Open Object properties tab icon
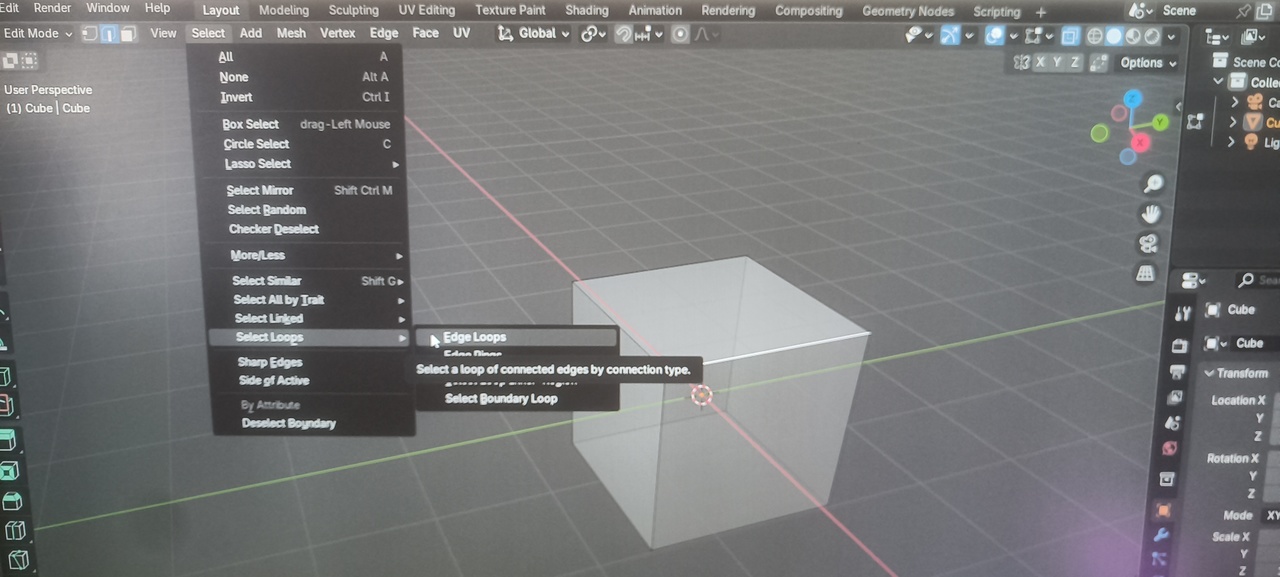This screenshot has width=1280, height=577. [x=1163, y=510]
